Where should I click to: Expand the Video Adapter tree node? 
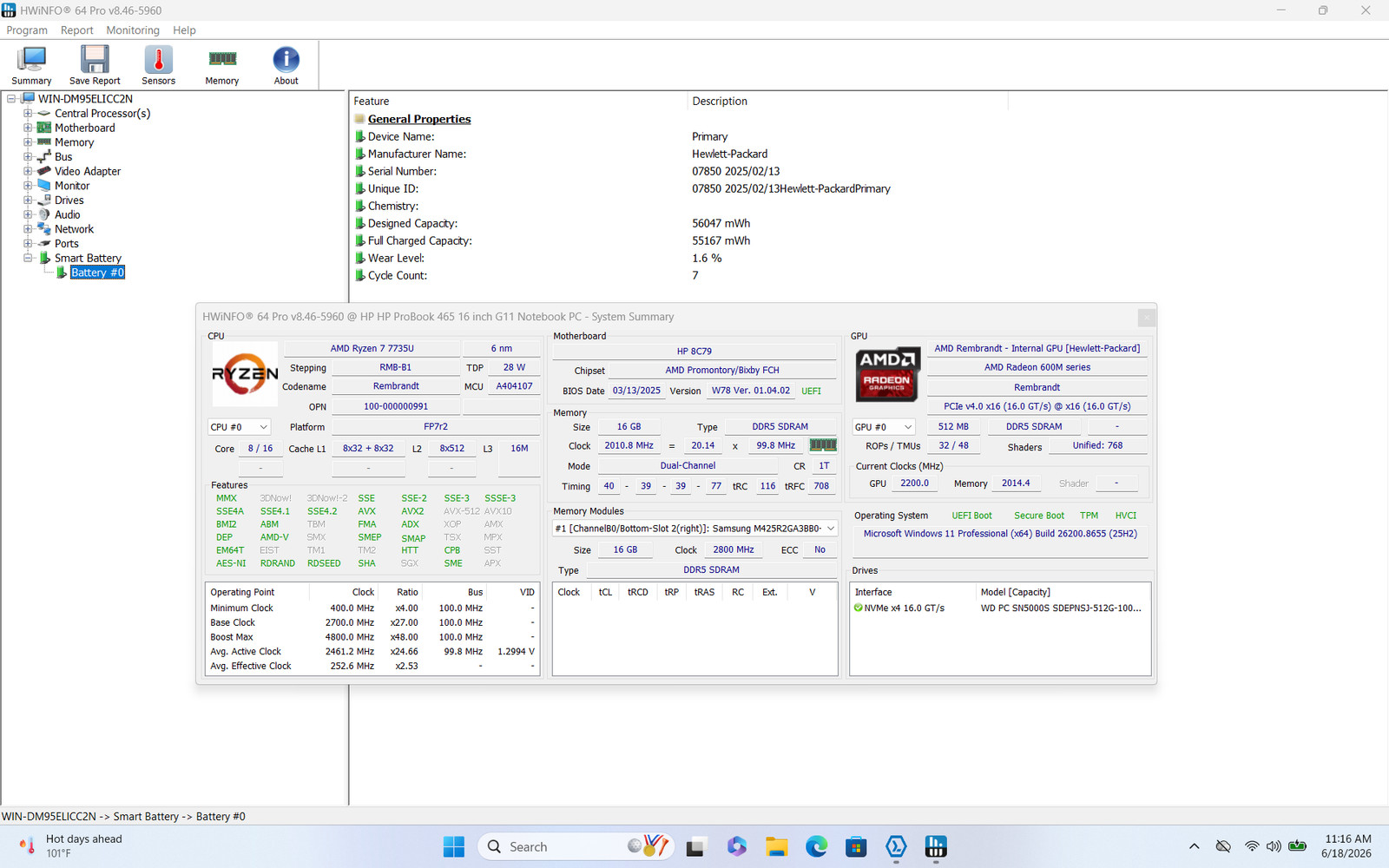click(x=28, y=171)
